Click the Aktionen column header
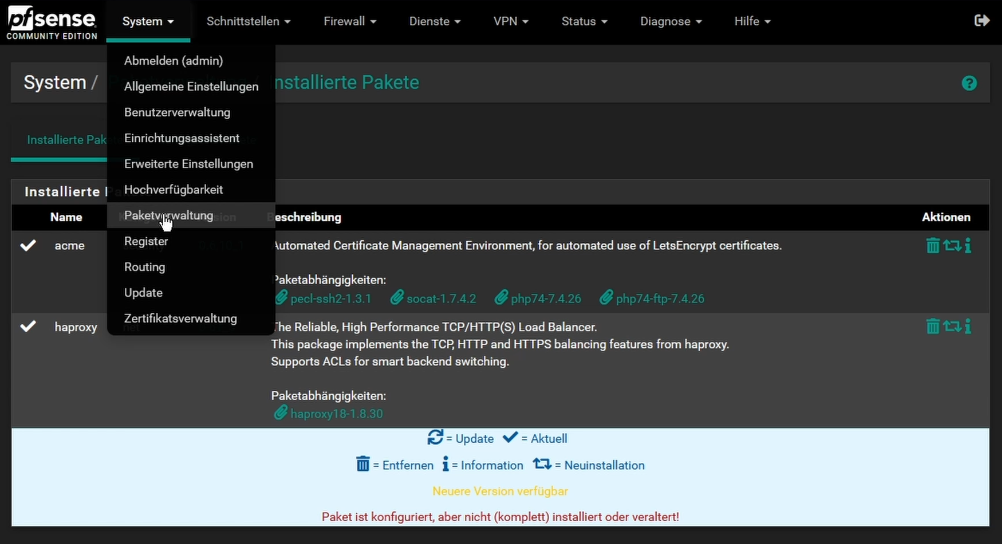Image resolution: width=1002 pixels, height=544 pixels. (946, 217)
